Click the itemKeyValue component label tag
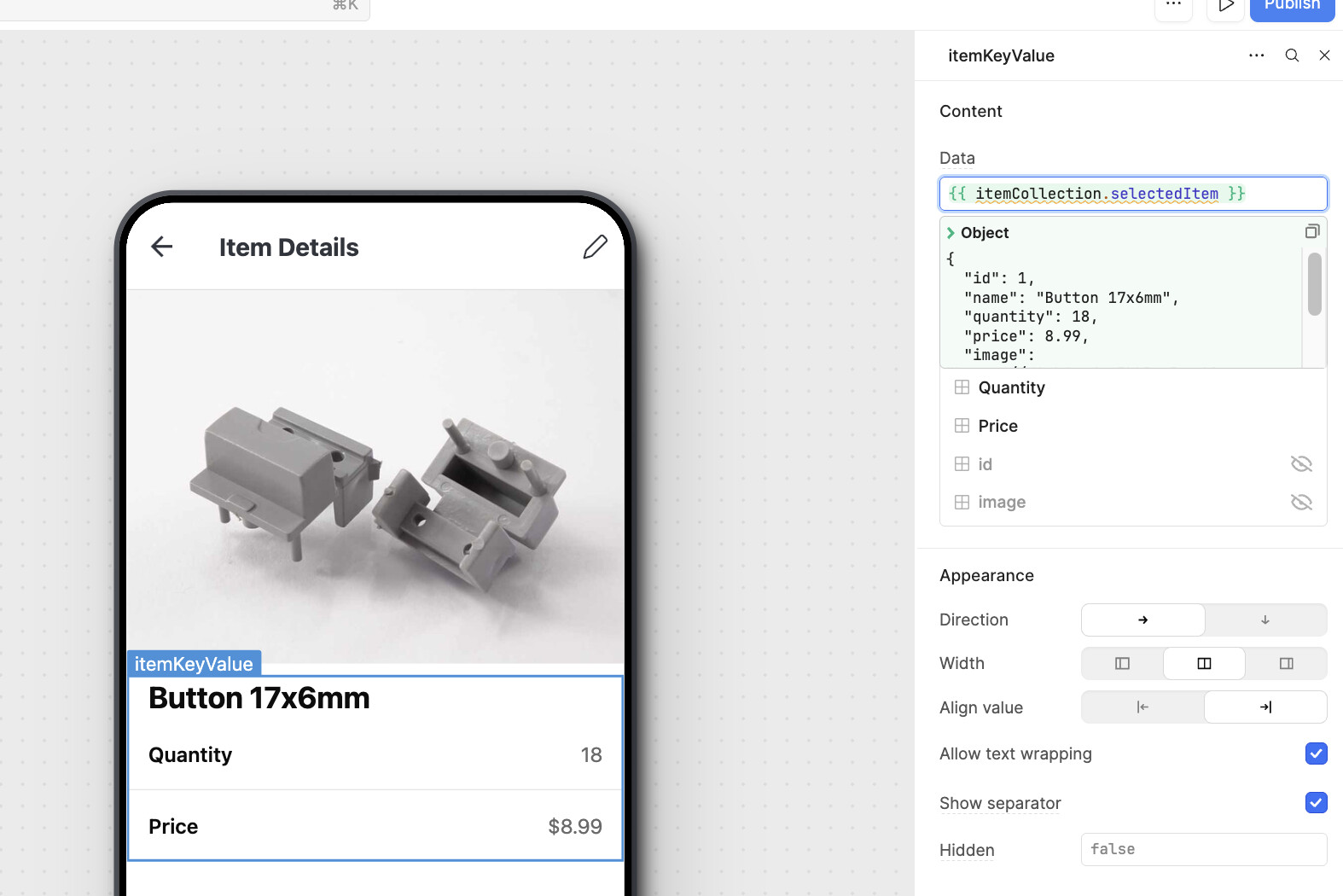 coord(194,664)
